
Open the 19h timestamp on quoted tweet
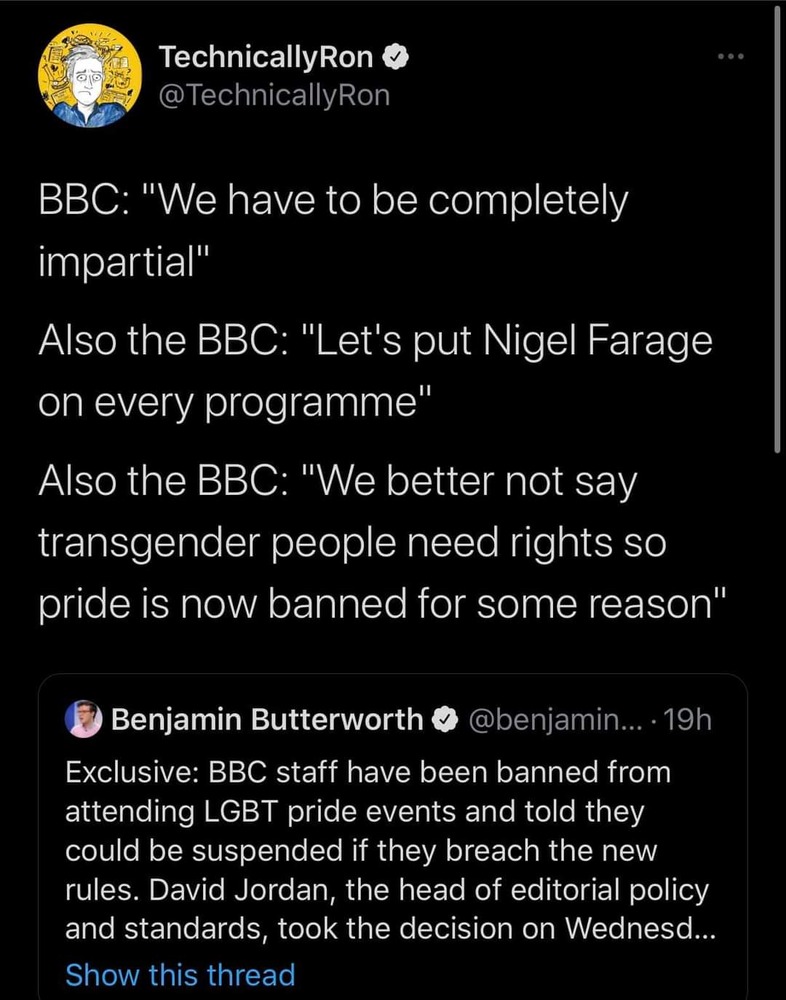(x=689, y=719)
